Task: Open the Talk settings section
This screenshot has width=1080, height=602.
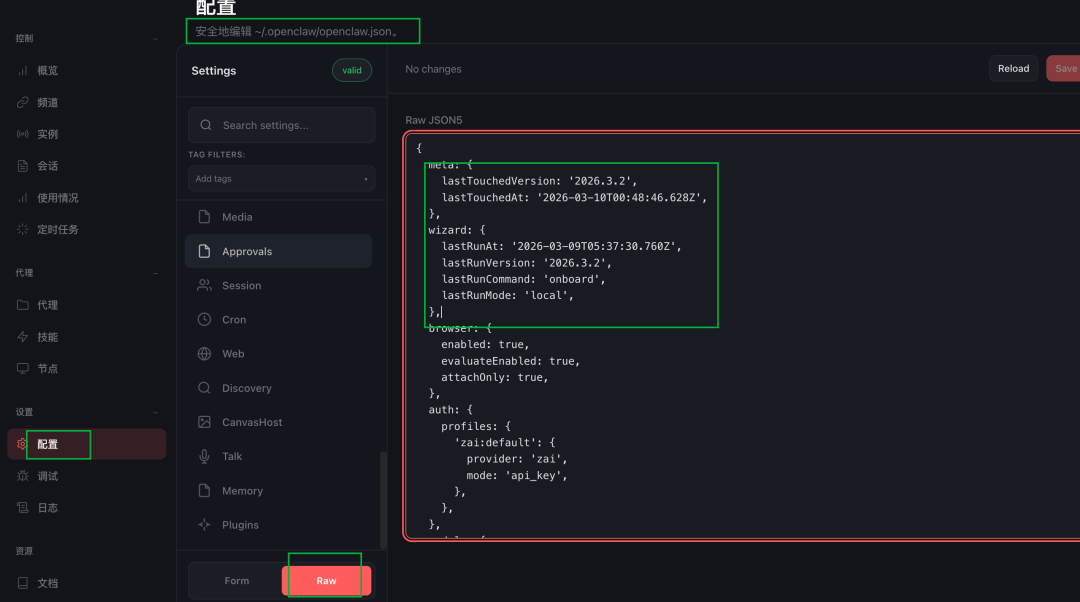Action: (278, 457)
